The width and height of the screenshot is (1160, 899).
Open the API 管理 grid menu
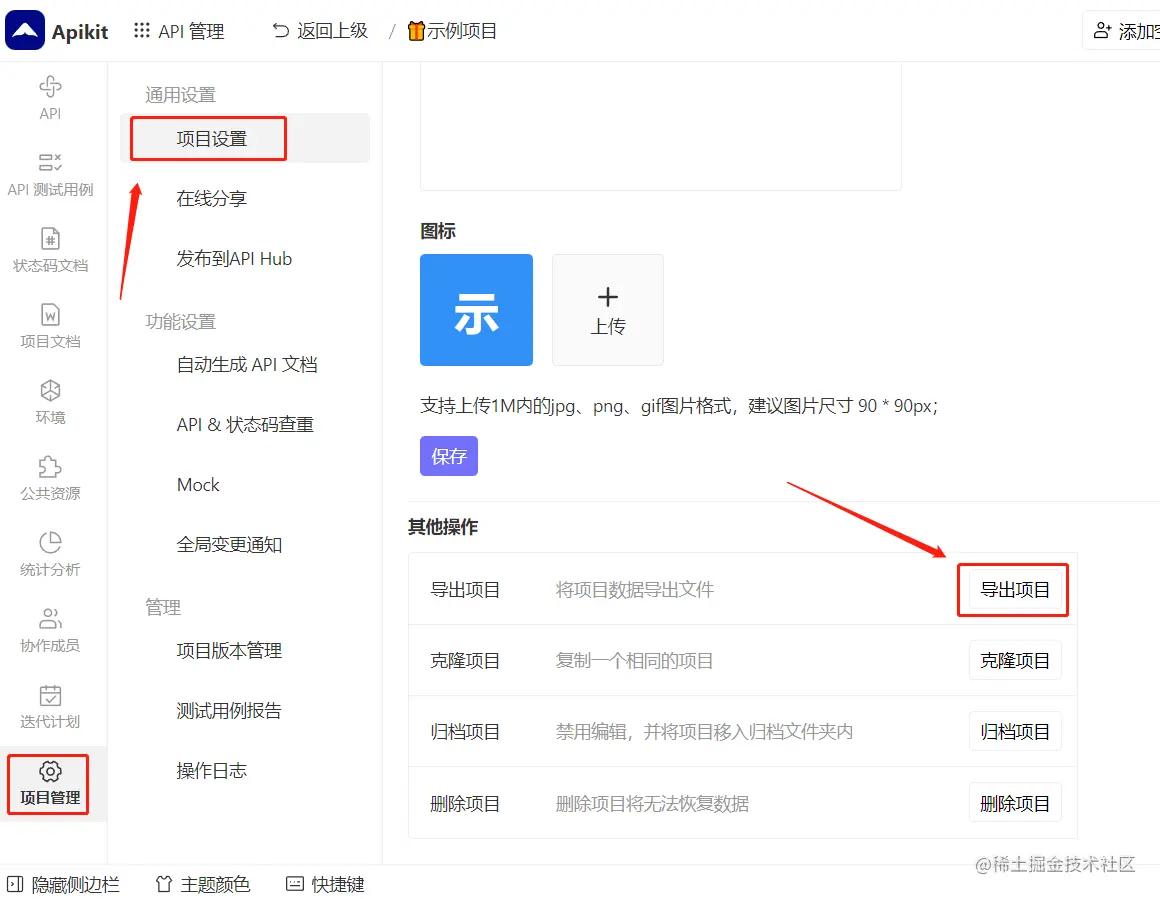(x=179, y=31)
